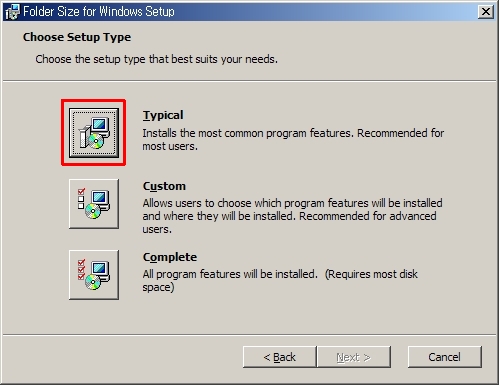Click the Choose Setup Type heading
The height and width of the screenshot is (385, 499).
pyautogui.click(x=77, y=37)
